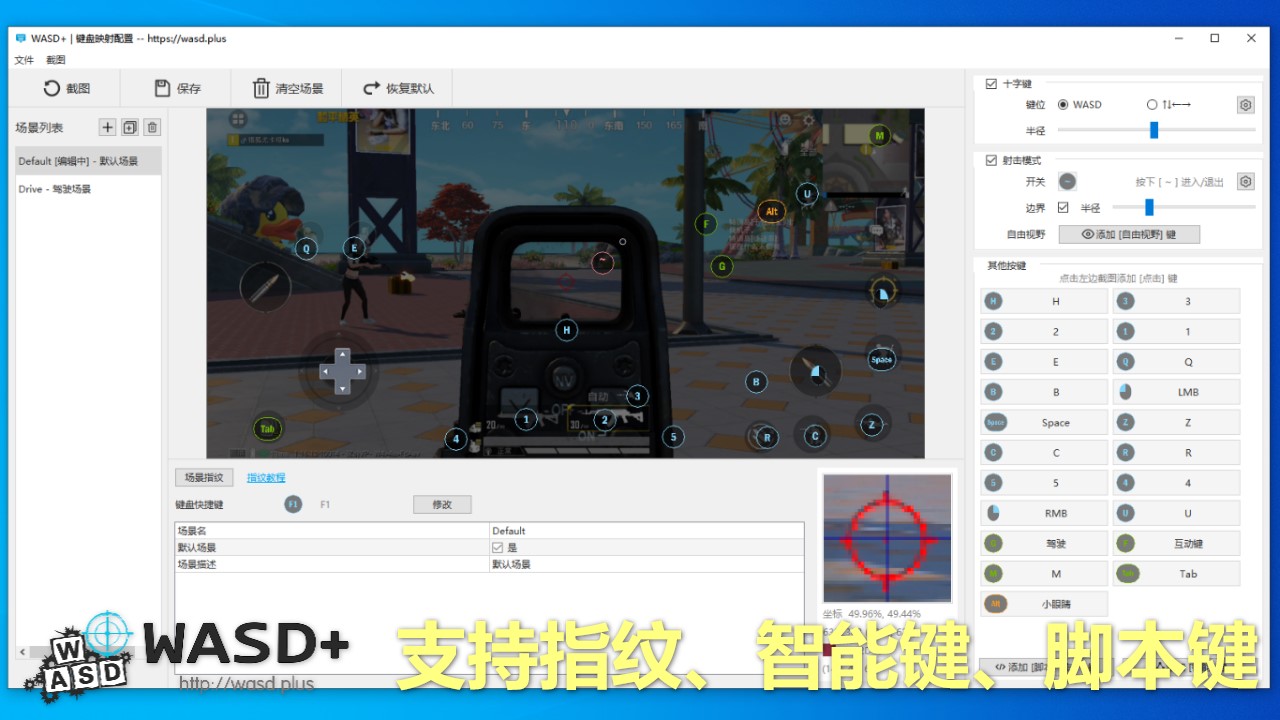Open the 指纹教程 link
Screen dimensions: 1280x720
pyautogui.click(x=266, y=478)
